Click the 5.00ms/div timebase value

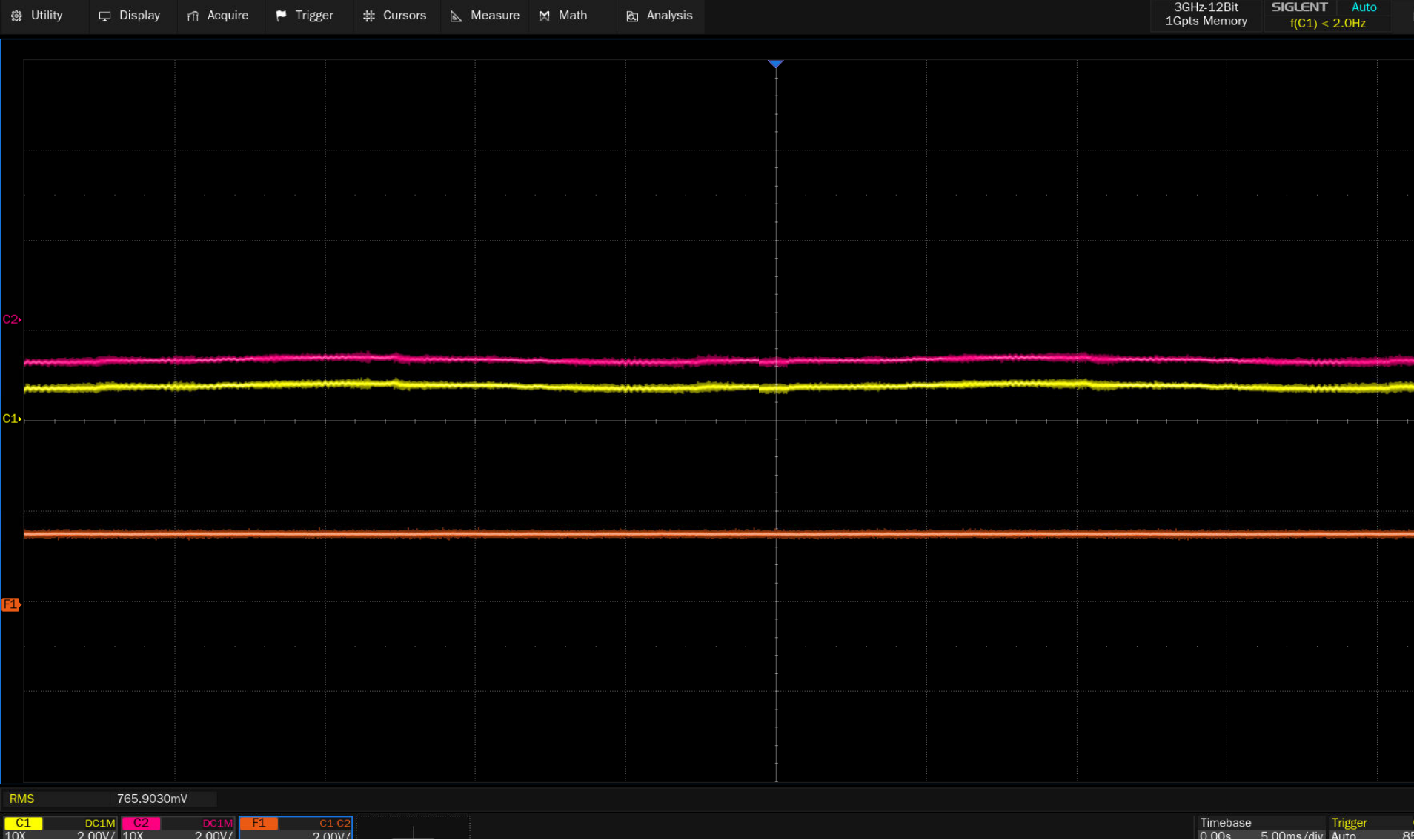pyautogui.click(x=1291, y=835)
